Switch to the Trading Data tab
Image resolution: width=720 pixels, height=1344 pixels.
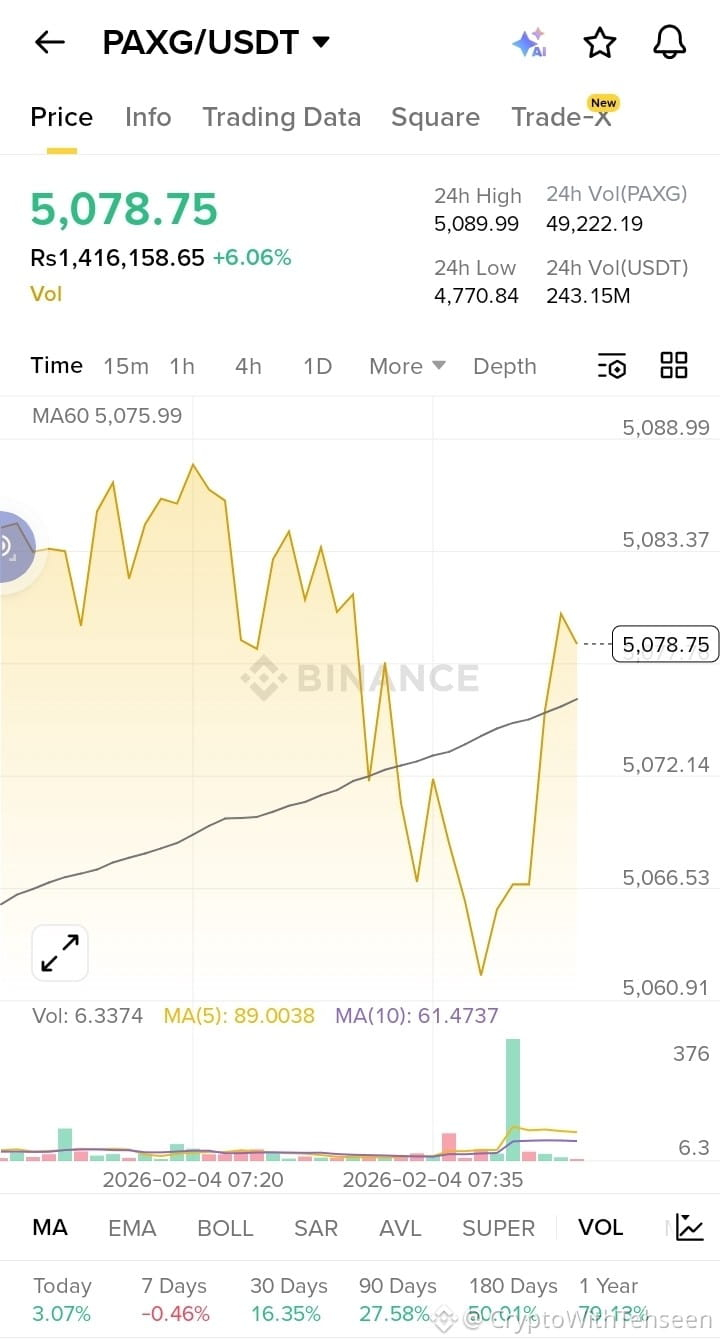[x=281, y=117]
